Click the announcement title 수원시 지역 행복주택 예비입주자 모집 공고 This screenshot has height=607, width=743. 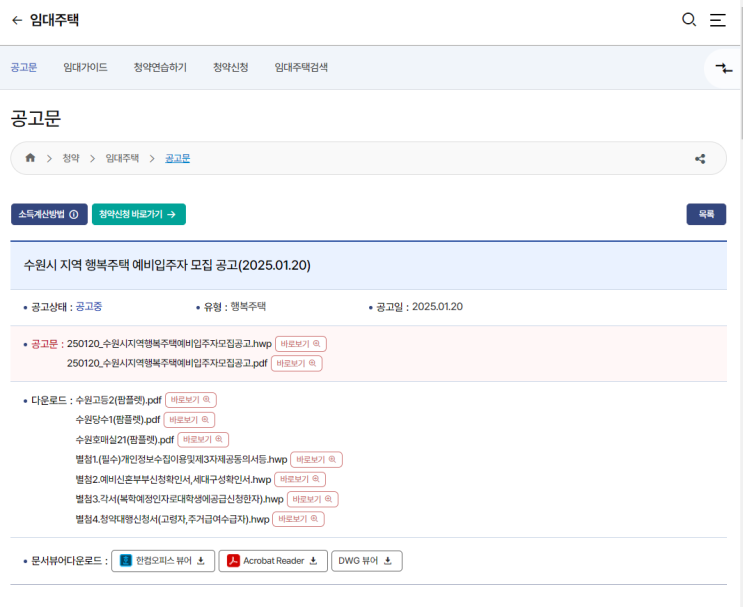pos(167,265)
